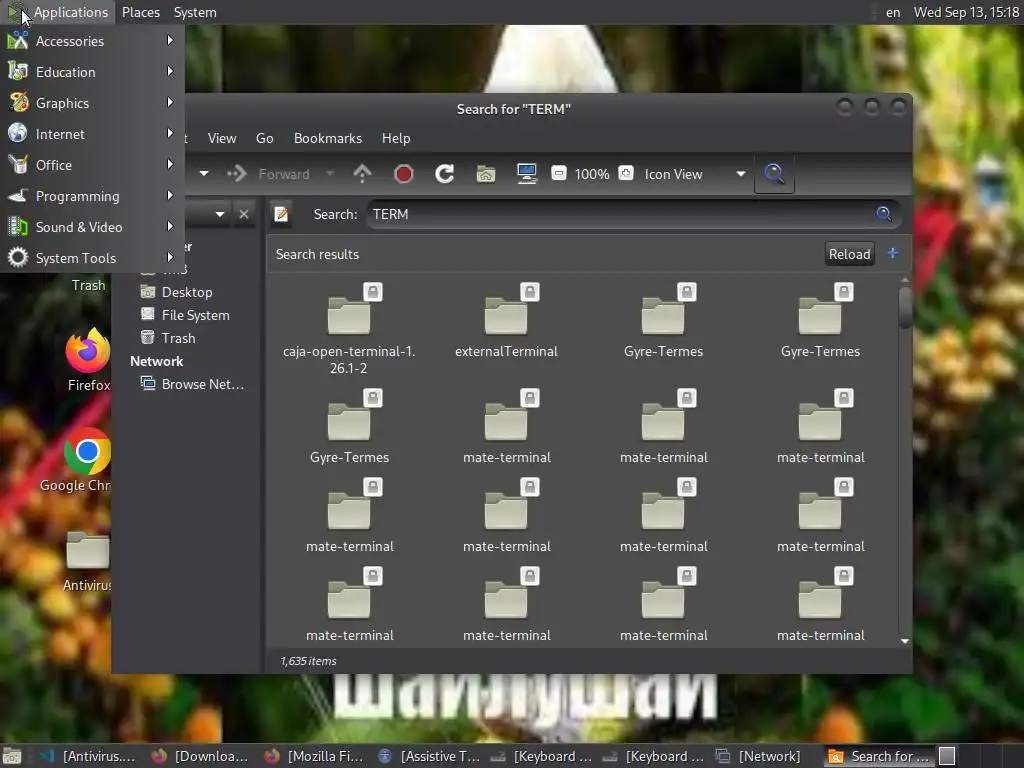
Task: Switch to the Downloads taskbar window
Action: 200,756
